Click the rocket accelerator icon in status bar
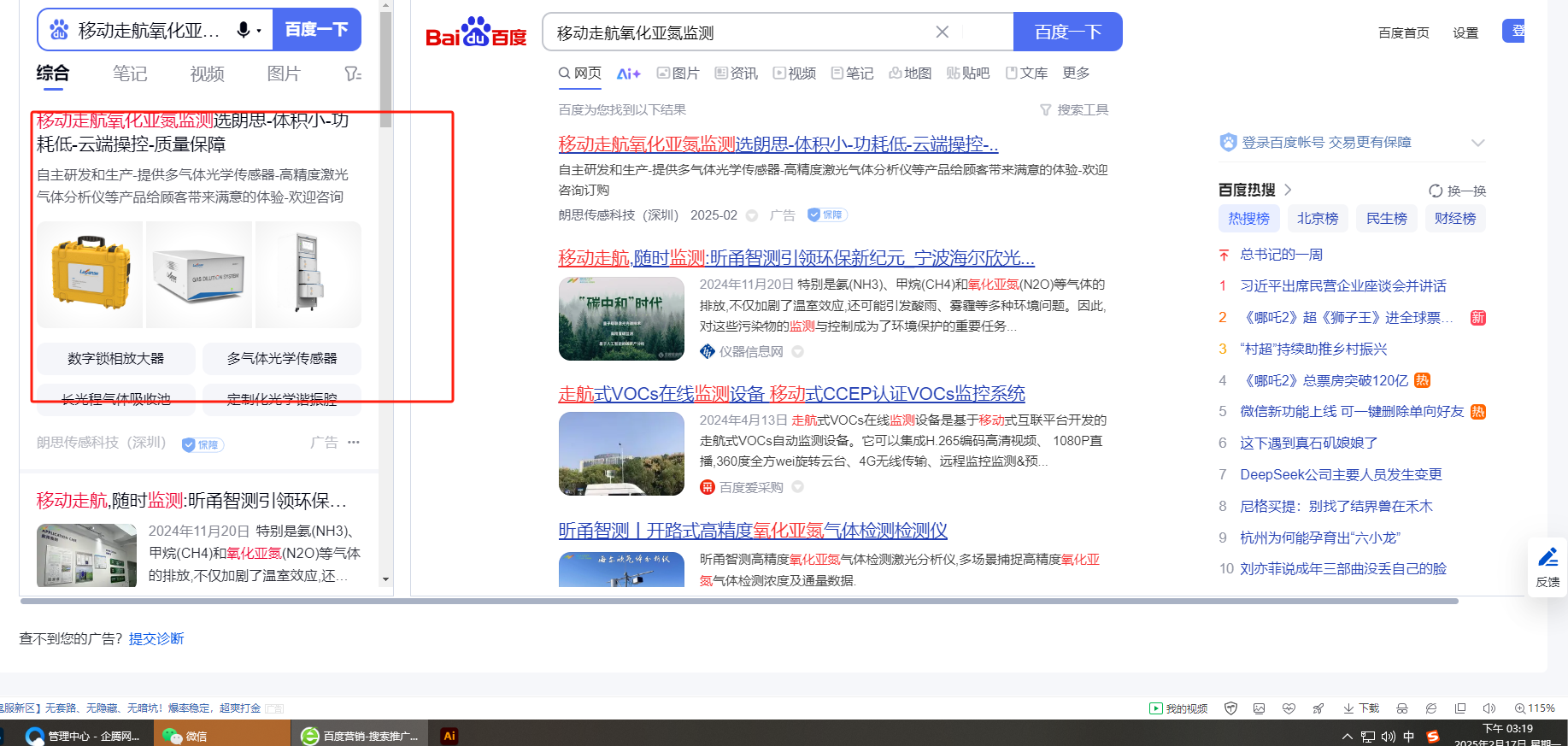Screen dimensions: 1568x746 pyautogui.click(x=1318, y=708)
